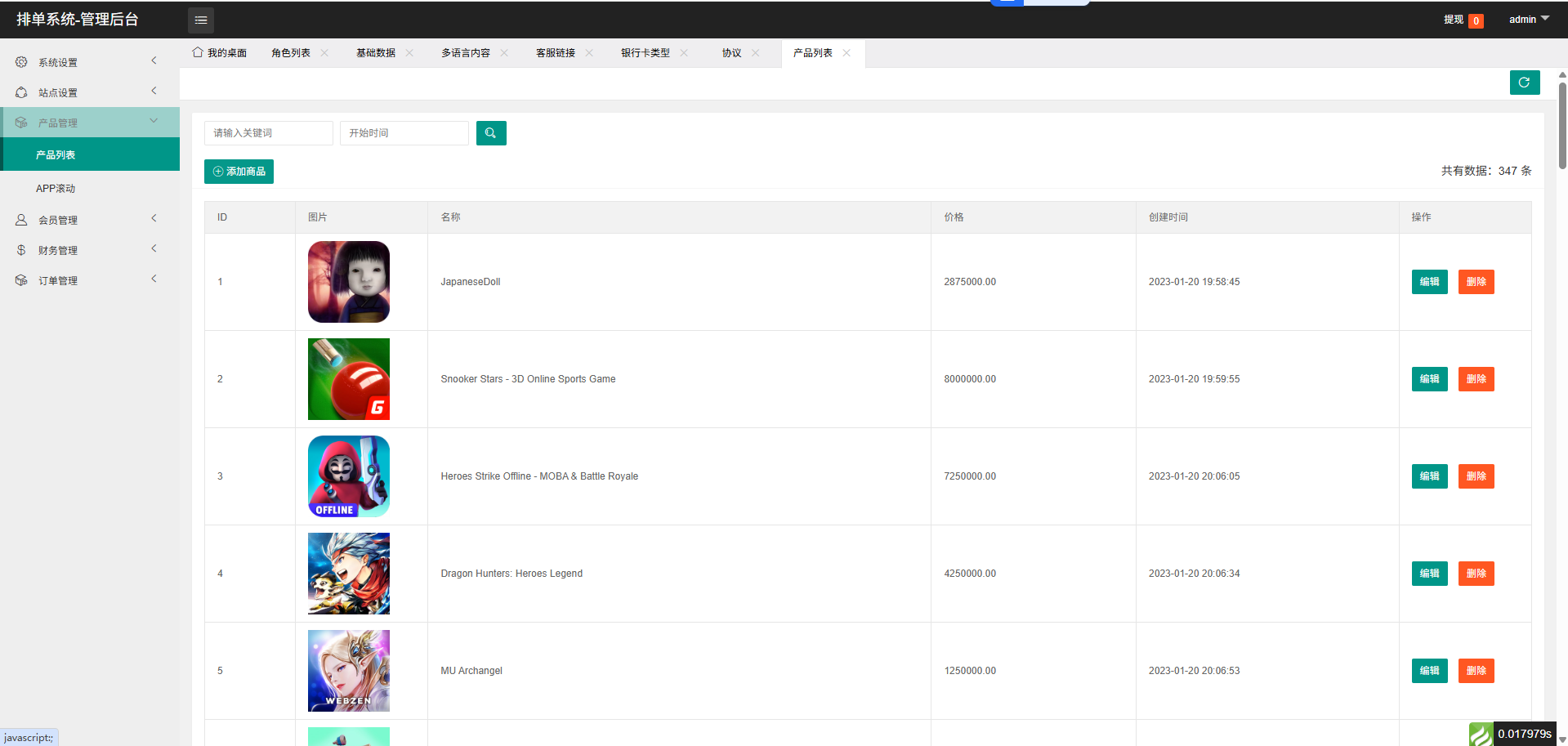The width and height of the screenshot is (1568, 746).
Task: Open the APP滚动 submenu item
Action: [56, 189]
